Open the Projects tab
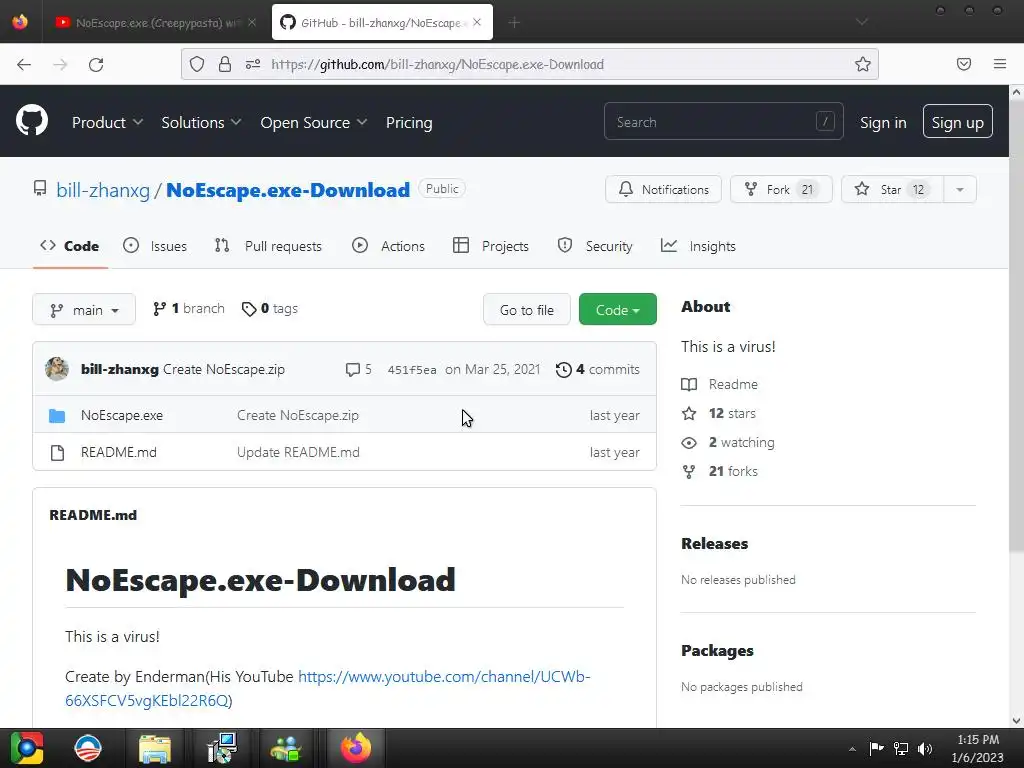 (491, 246)
